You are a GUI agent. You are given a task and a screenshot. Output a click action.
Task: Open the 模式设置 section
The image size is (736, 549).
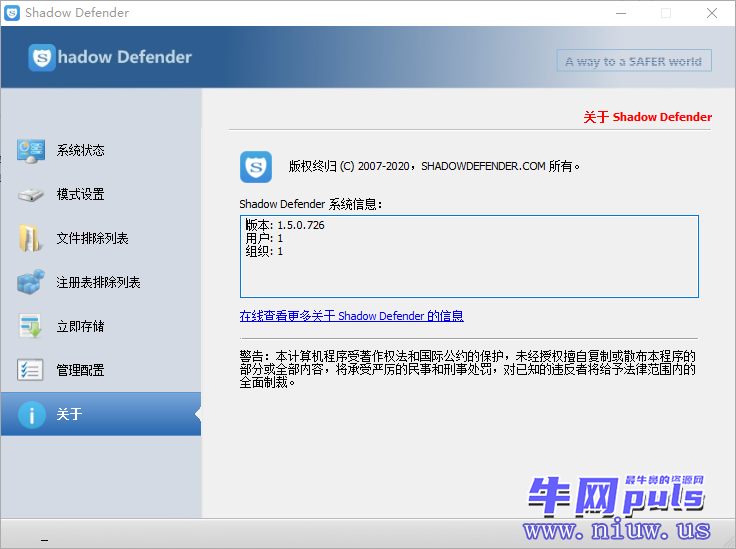pyautogui.click(x=101, y=194)
